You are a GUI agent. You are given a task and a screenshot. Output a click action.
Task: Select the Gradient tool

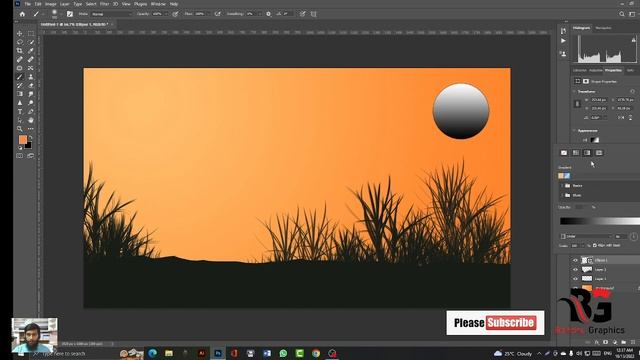tap(20, 94)
